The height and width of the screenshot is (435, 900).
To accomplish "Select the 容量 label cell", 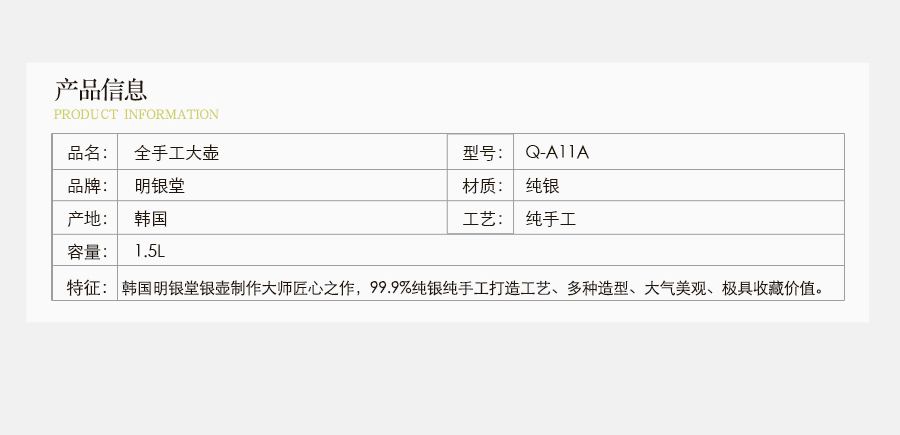I will (x=86, y=251).
